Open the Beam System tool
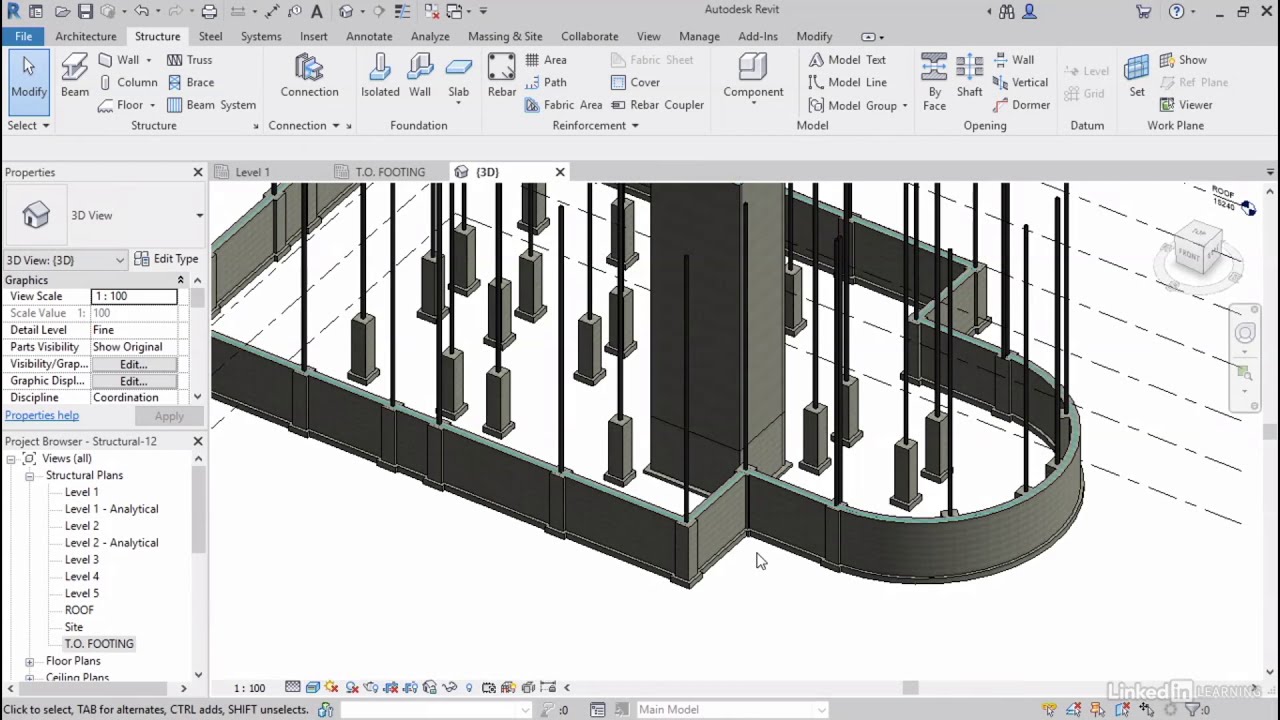 211,104
